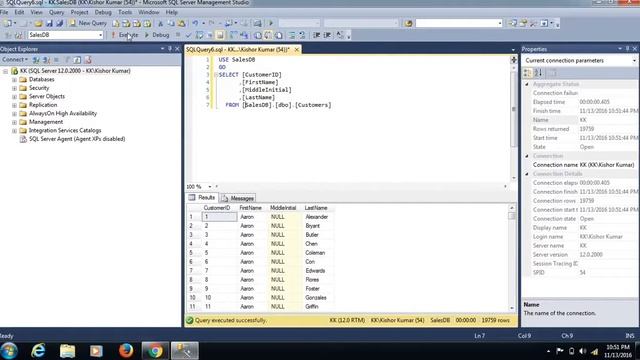640x360 pixels.
Task: Click the Display Estimated Execution Plan icon
Action: coord(199,36)
